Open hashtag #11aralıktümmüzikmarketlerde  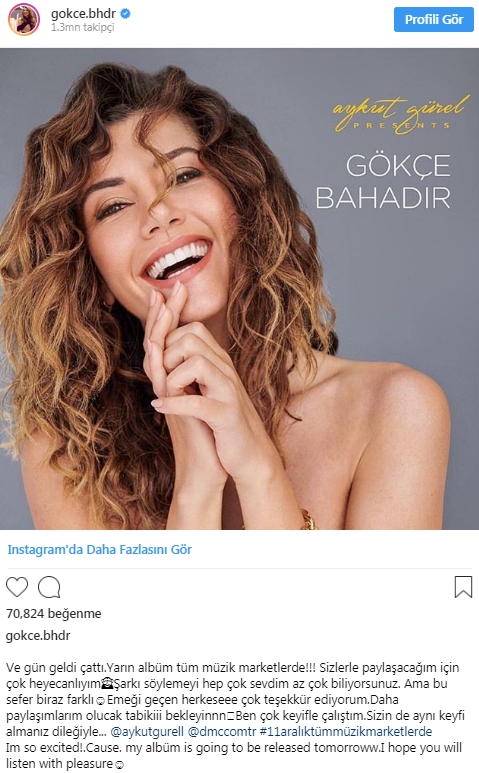click(x=345, y=732)
